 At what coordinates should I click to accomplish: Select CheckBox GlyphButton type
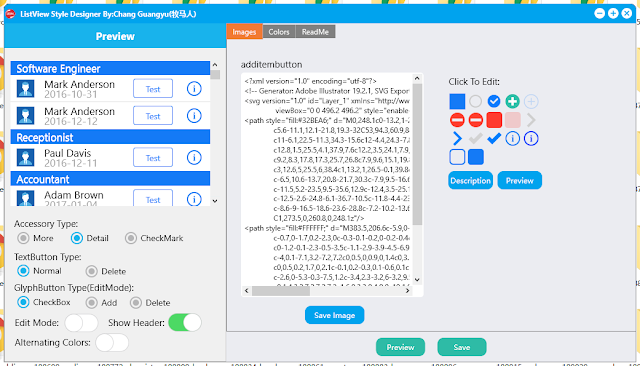point(23,302)
